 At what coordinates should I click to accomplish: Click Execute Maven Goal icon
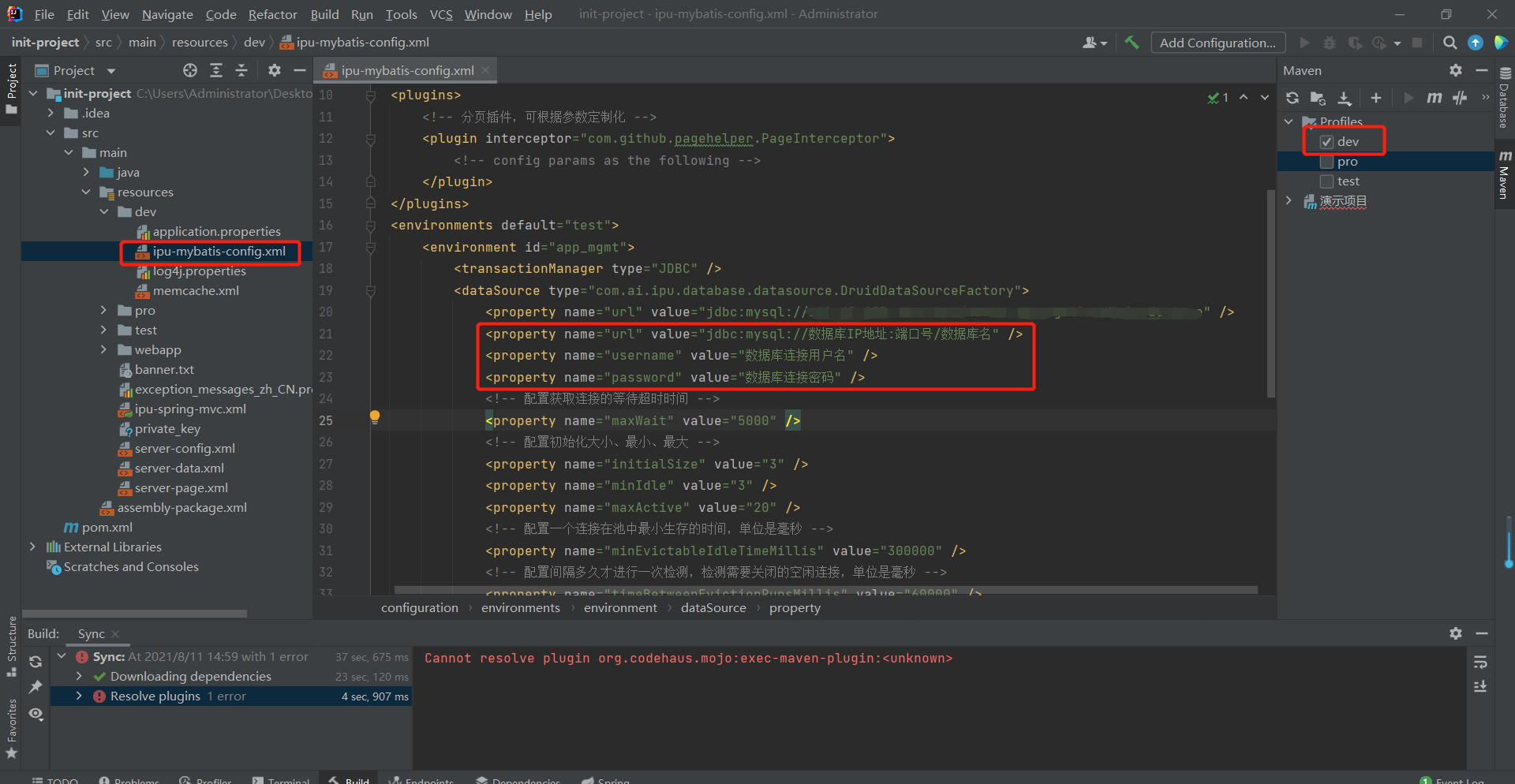[x=1435, y=98]
